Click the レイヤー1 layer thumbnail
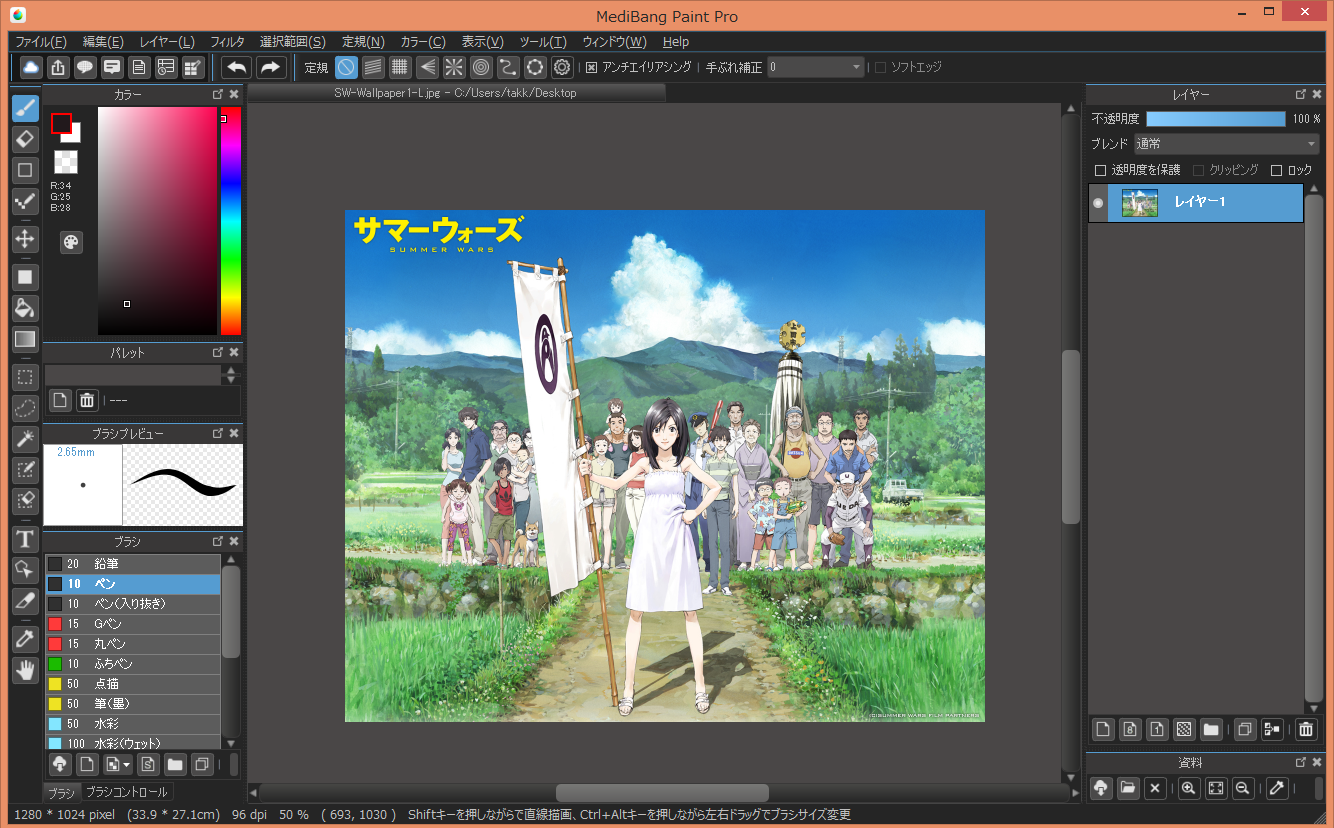This screenshot has width=1334, height=828. 1140,203
